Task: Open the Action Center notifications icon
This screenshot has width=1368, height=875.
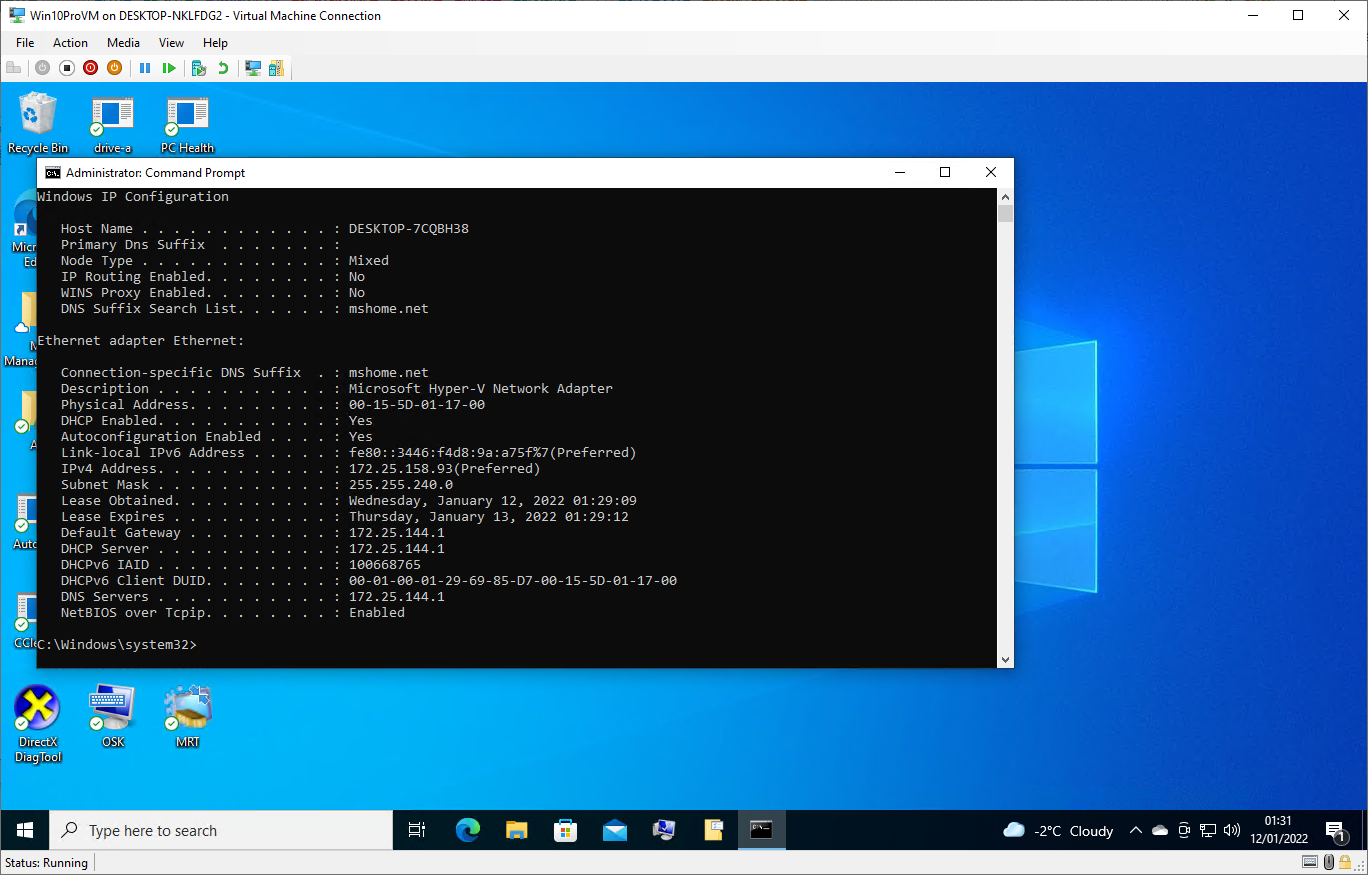Action: click(x=1336, y=830)
